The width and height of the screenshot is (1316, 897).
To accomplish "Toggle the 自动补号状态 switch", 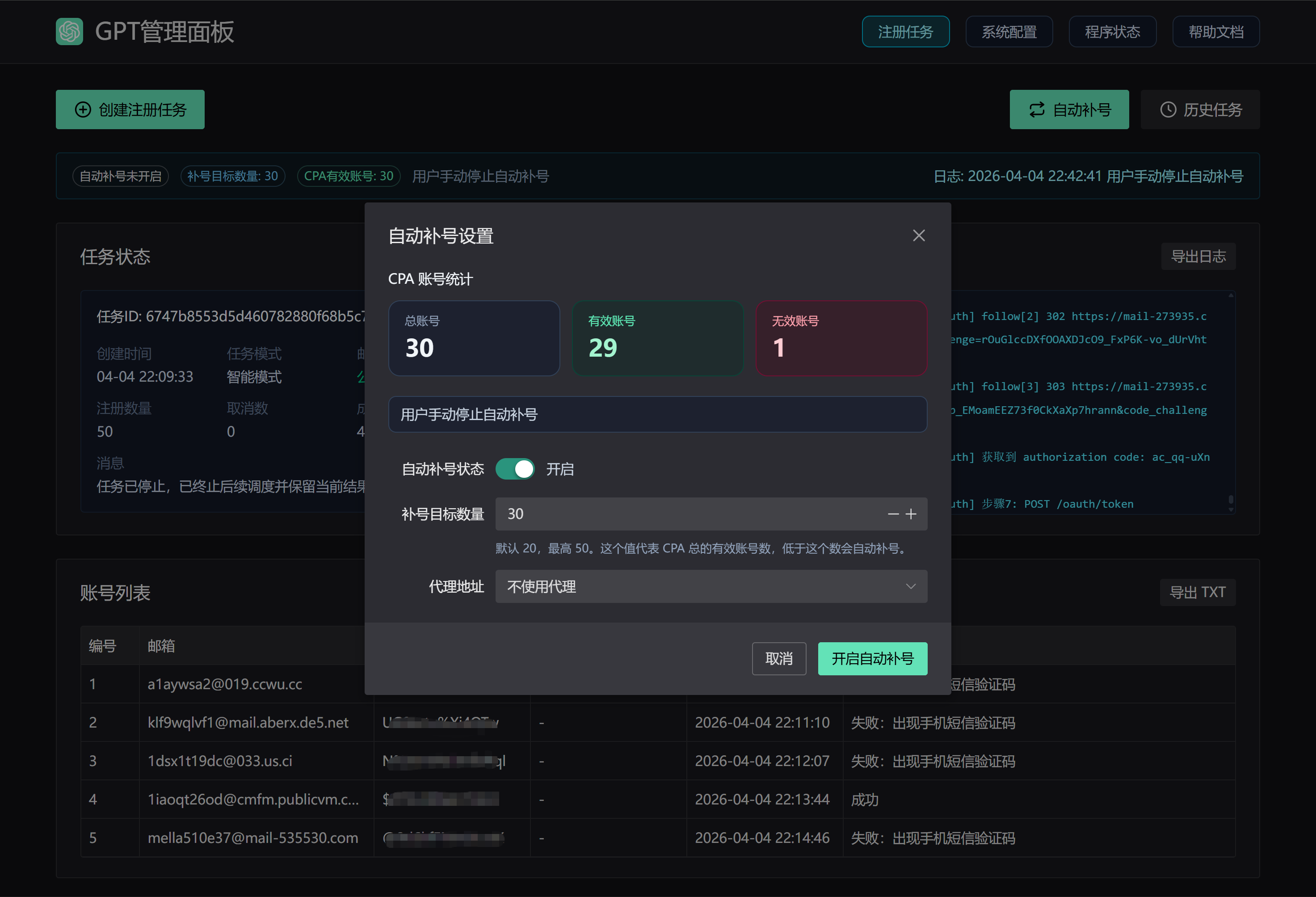I will point(515,469).
